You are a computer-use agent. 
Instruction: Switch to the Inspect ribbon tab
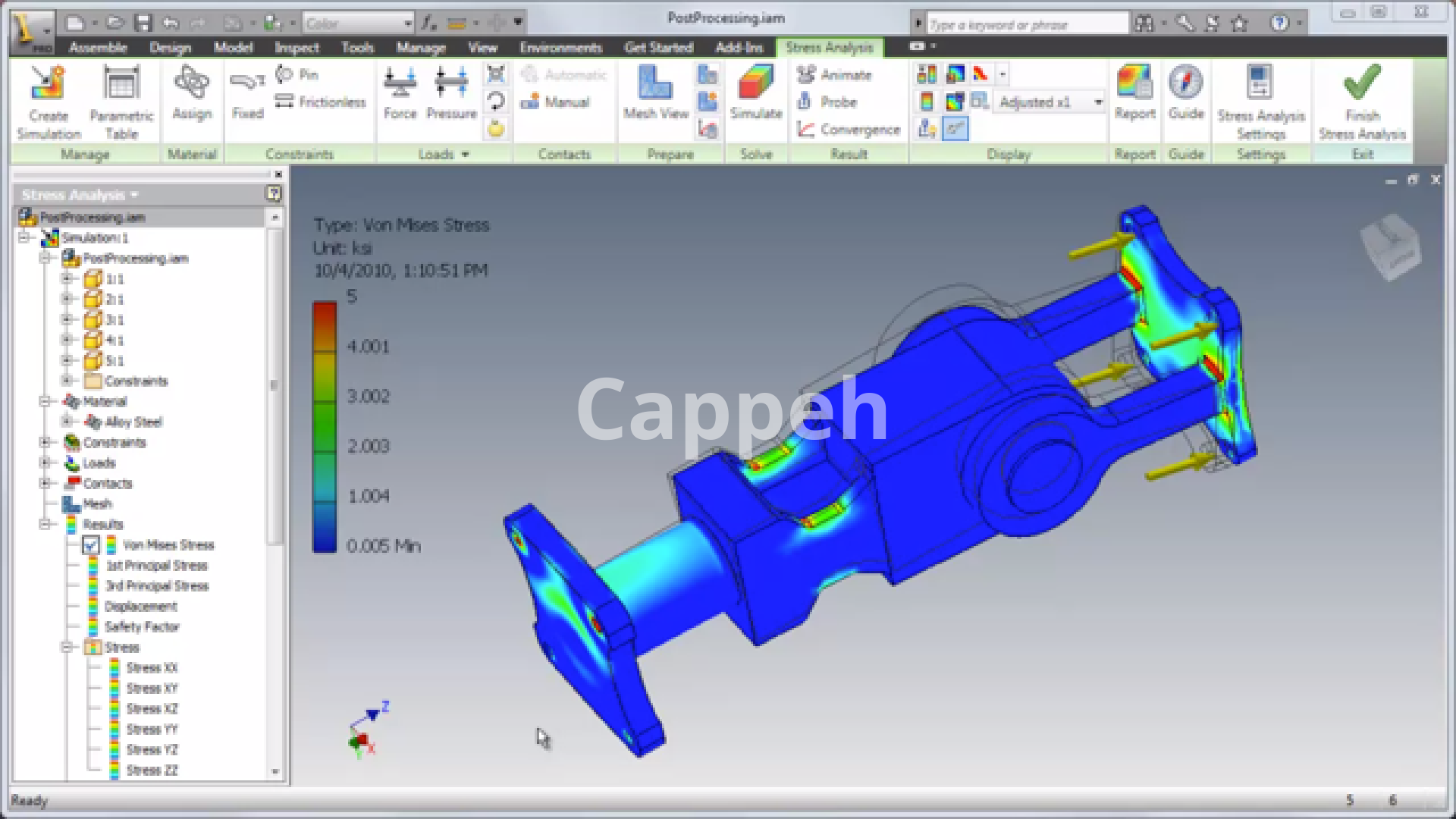point(297,48)
